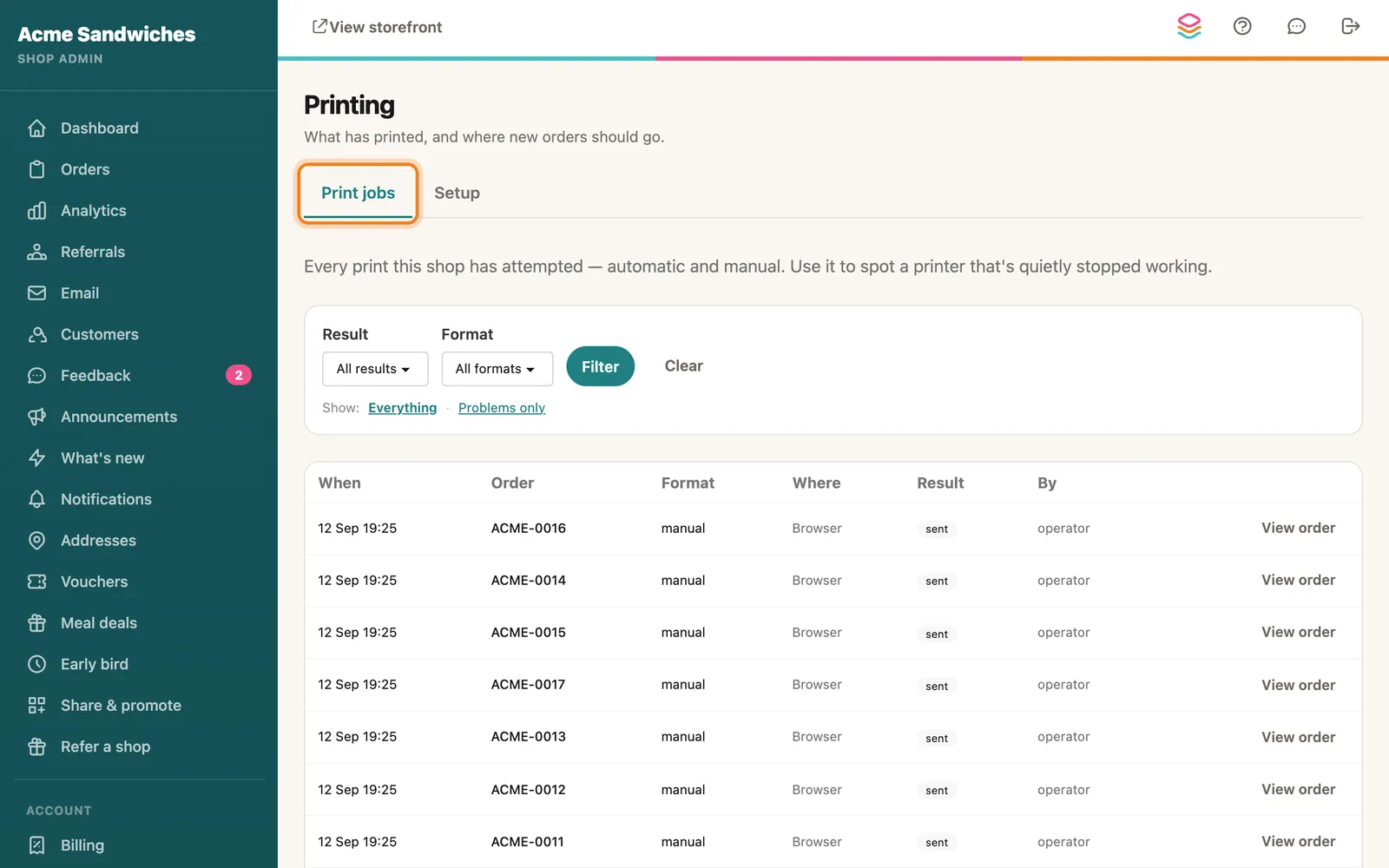Click the Customers icon in sidebar

point(36,334)
